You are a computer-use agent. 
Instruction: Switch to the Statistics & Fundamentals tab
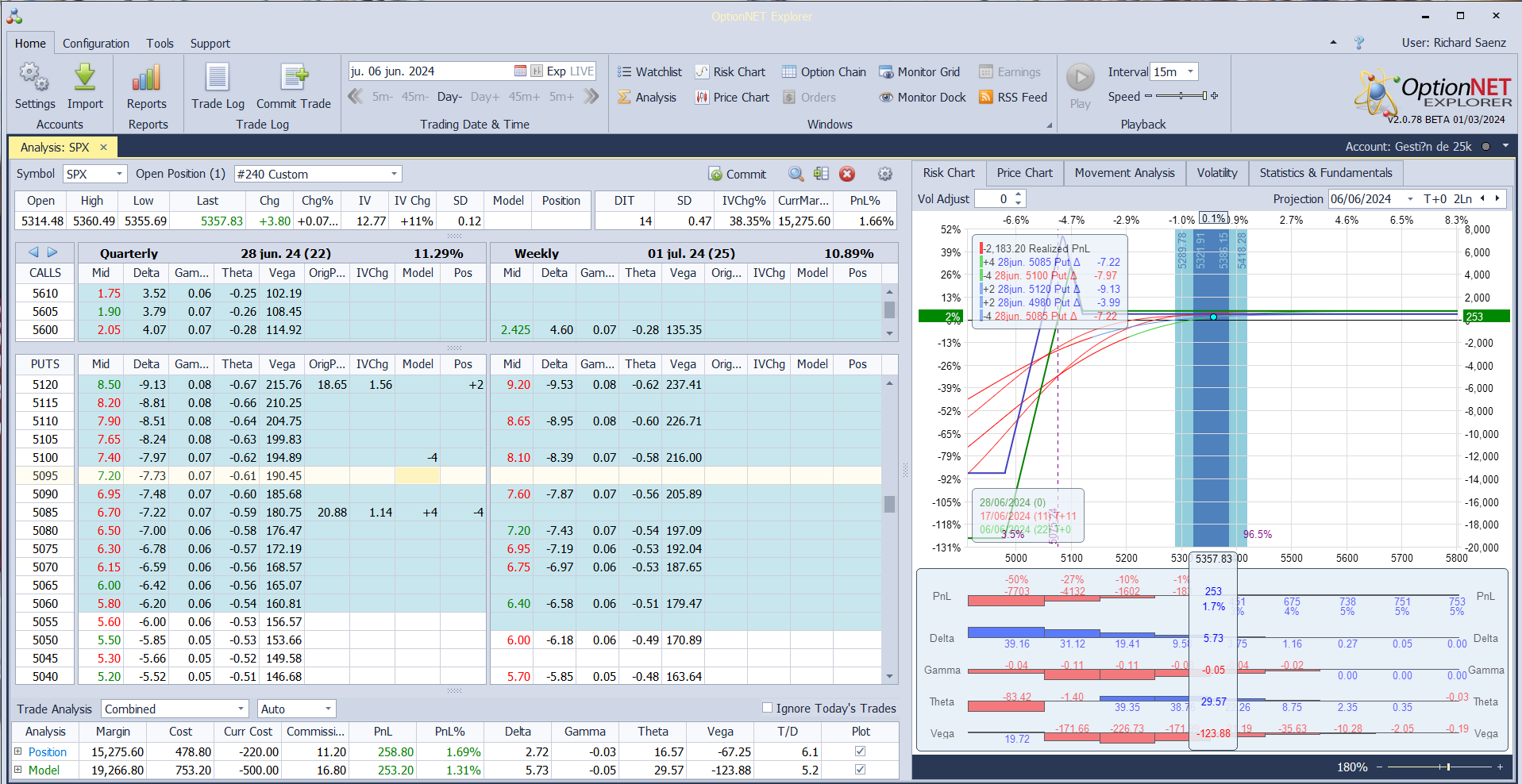click(1326, 173)
